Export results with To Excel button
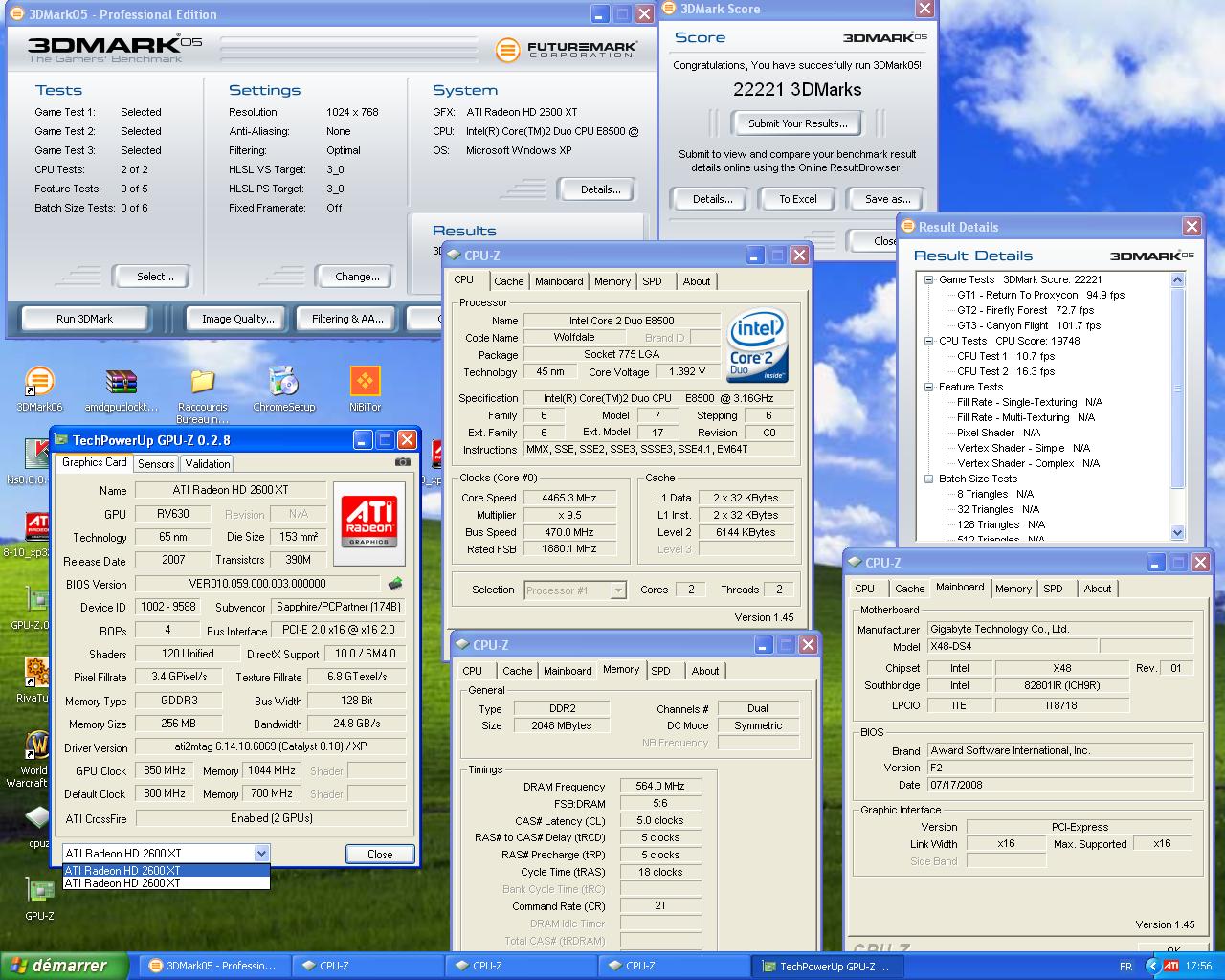The width and height of the screenshot is (1225, 980). pos(797,199)
